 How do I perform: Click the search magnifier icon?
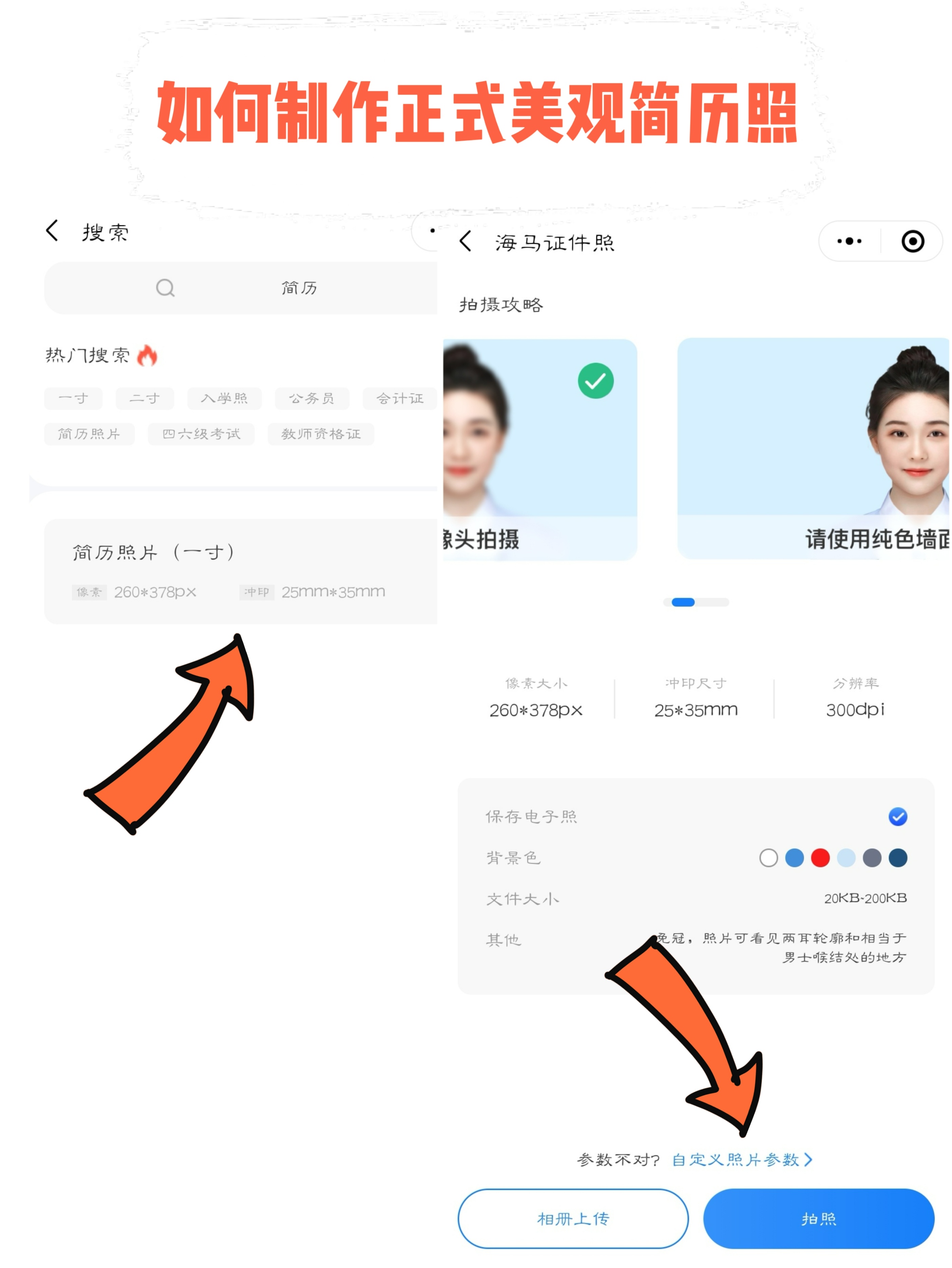166,288
